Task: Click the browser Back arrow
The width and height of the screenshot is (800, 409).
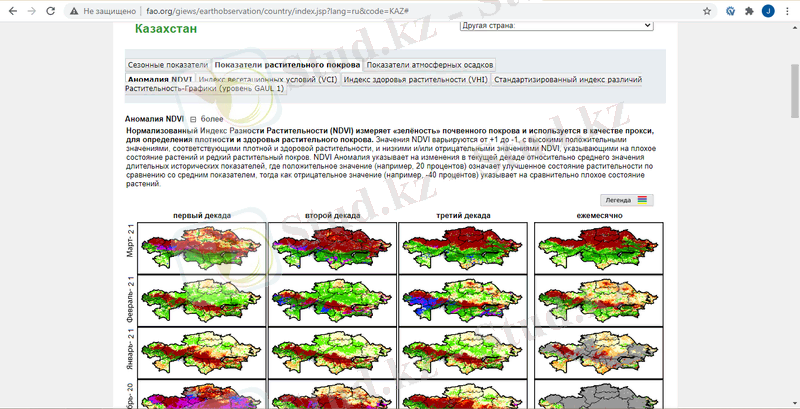Action: pyautogui.click(x=13, y=11)
